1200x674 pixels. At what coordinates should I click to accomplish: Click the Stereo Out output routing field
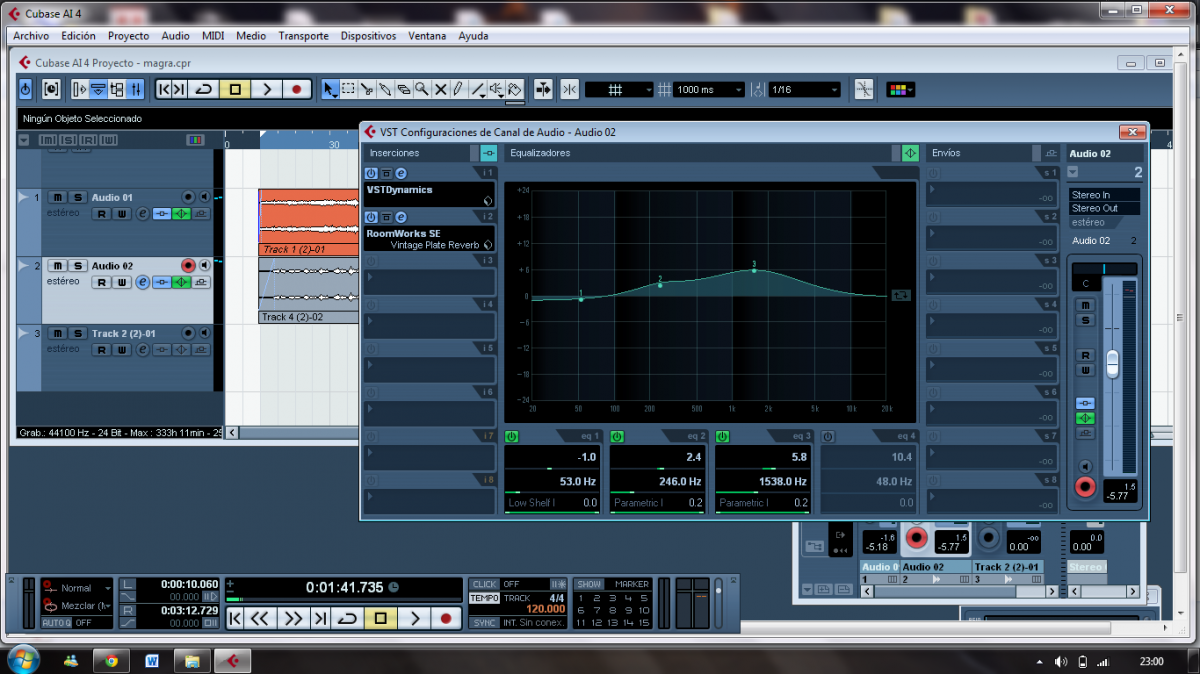pyautogui.click(x=1103, y=208)
